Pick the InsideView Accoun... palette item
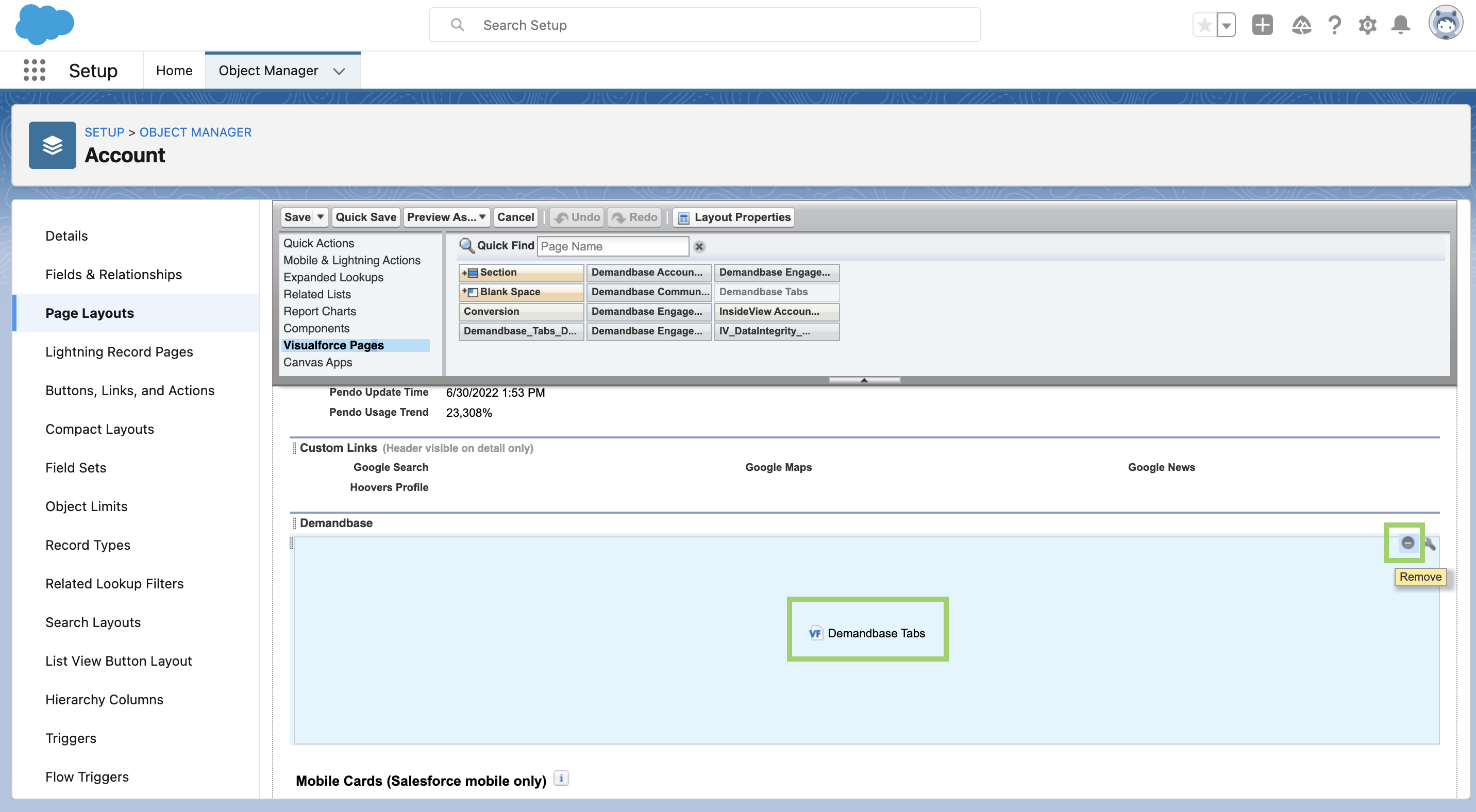 (777, 312)
